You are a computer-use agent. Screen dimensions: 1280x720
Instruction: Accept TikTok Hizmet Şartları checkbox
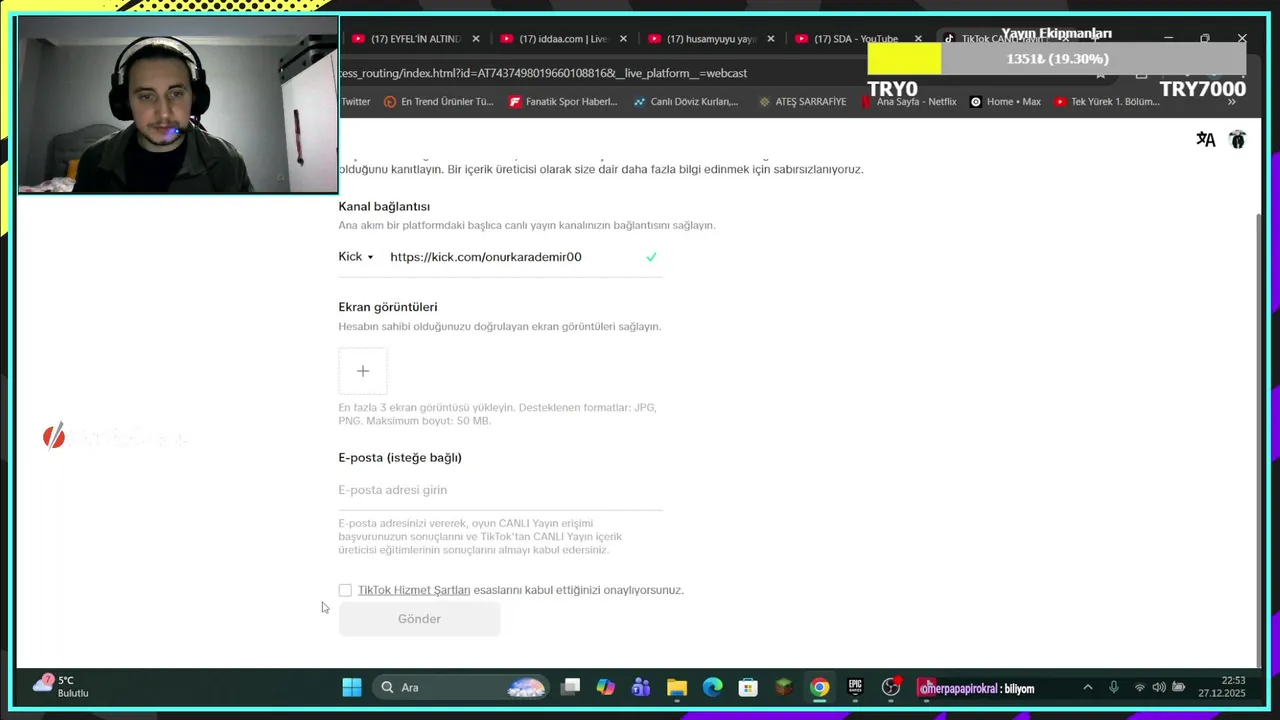coord(345,590)
